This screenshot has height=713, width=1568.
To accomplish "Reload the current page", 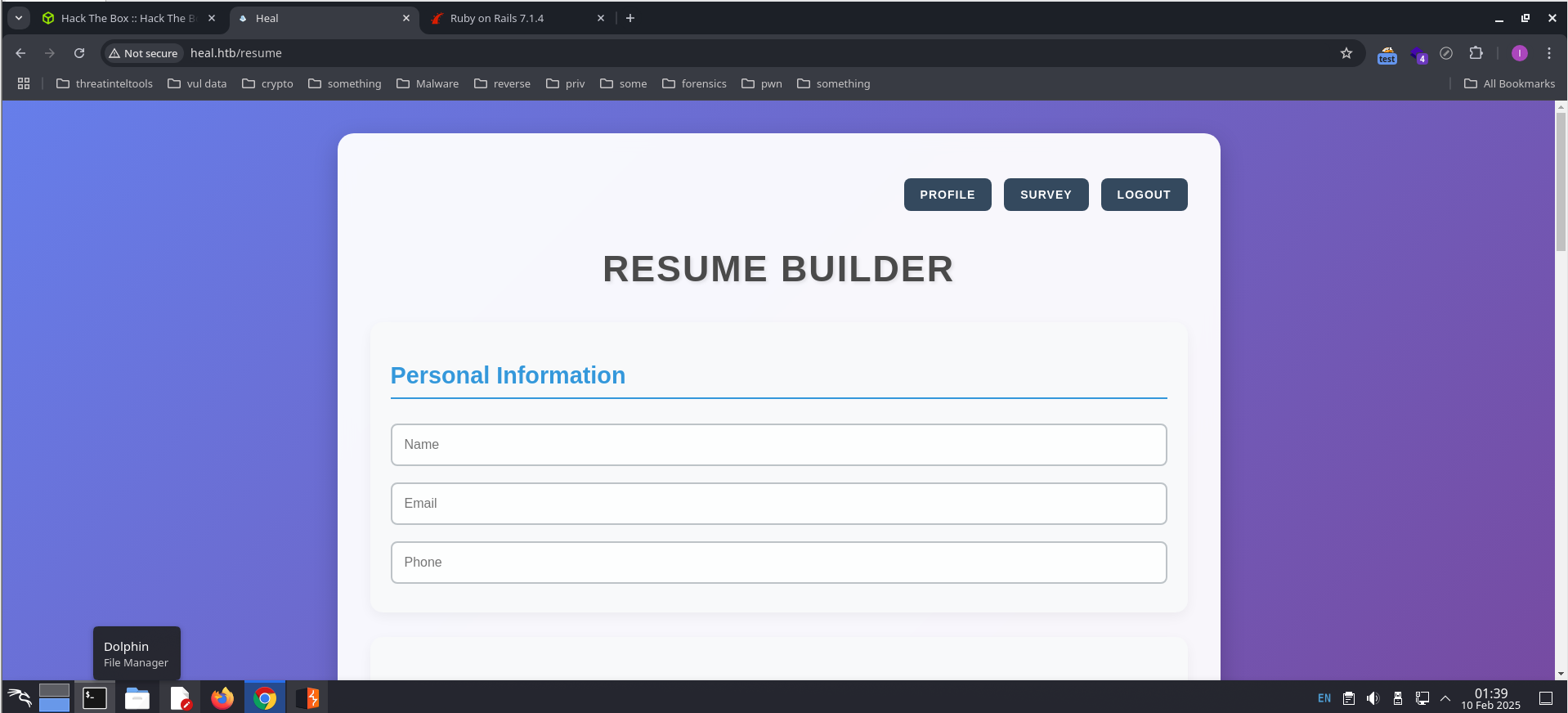I will [x=79, y=53].
